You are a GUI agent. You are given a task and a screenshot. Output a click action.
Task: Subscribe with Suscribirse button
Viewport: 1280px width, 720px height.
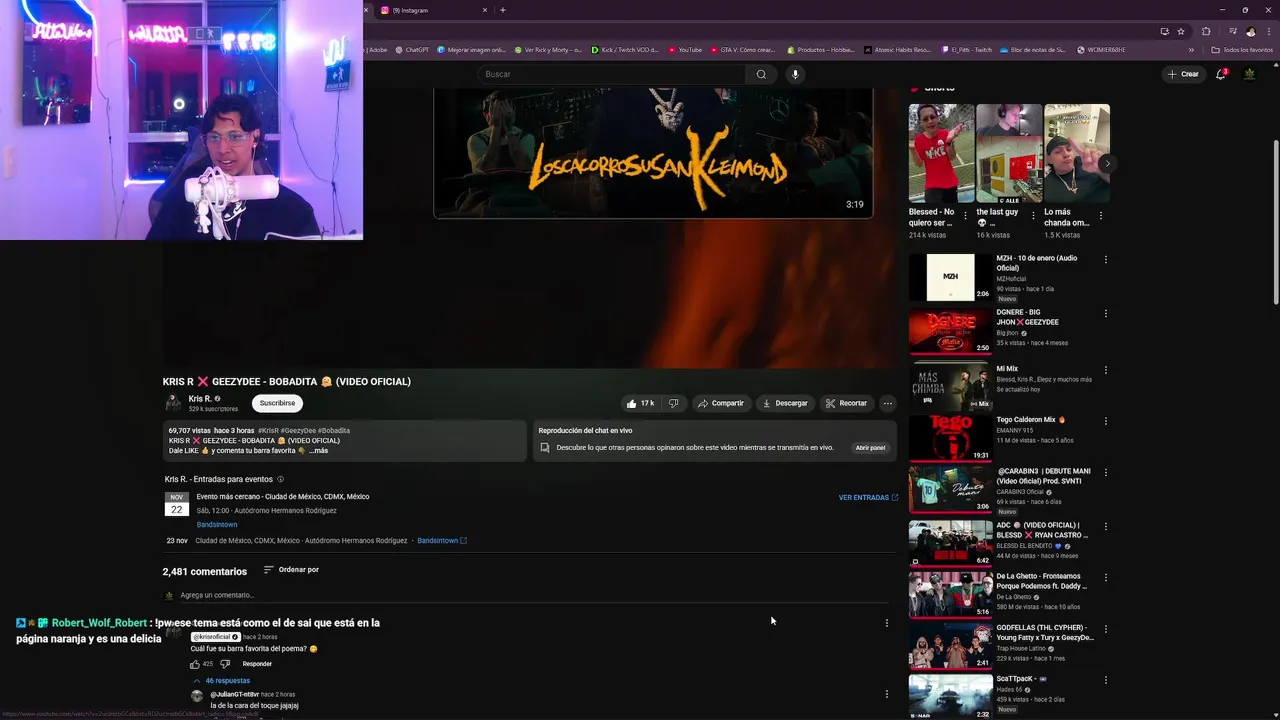277,403
